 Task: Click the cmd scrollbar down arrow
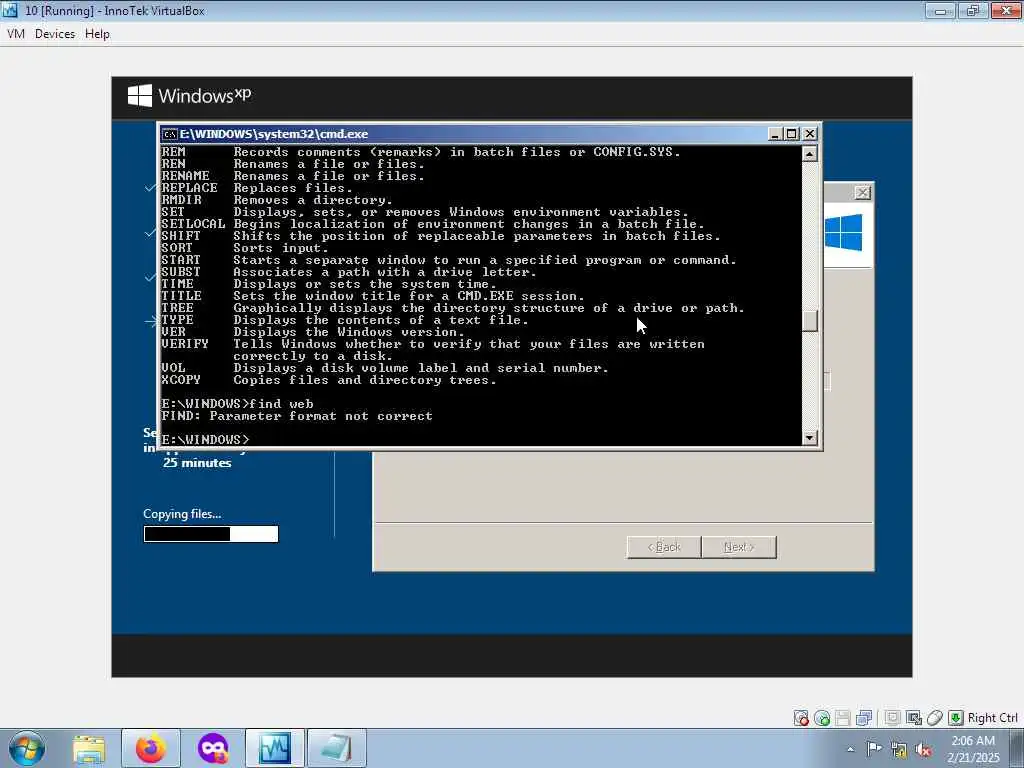coord(810,438)
